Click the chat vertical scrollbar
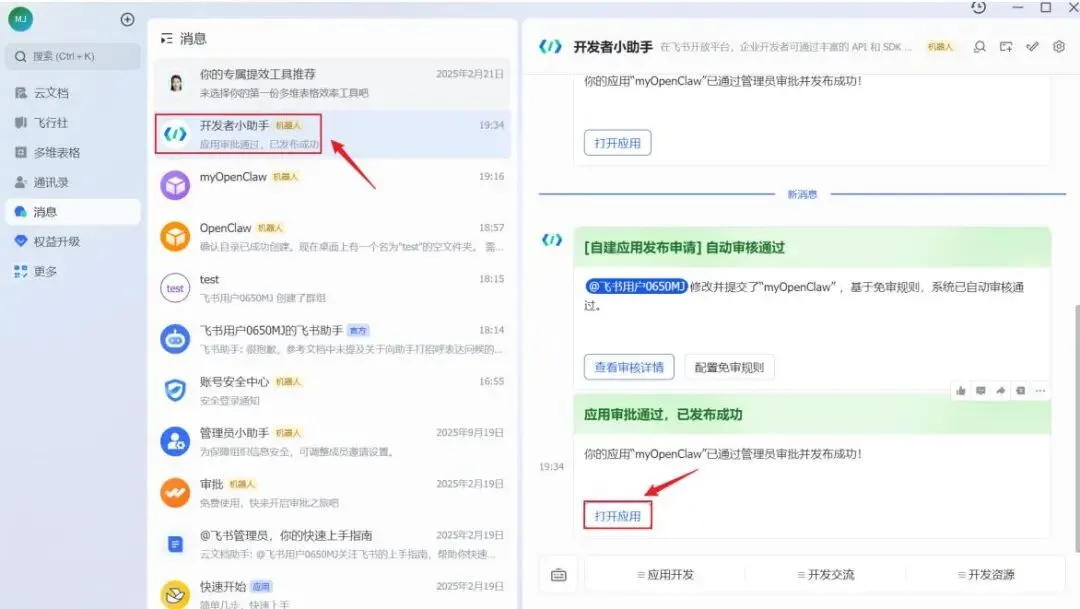1080x609 pixels. click(1077, 427)
